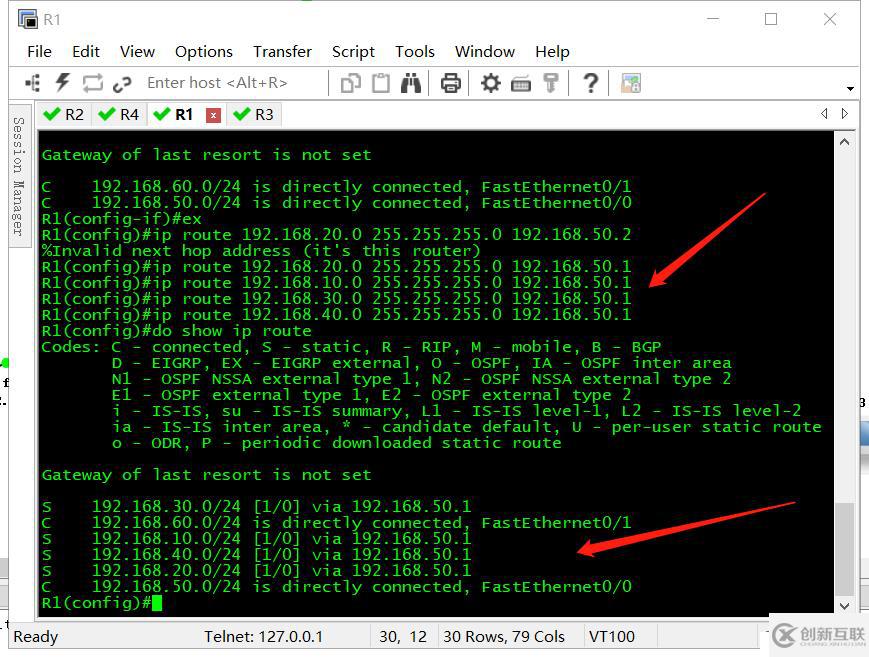Click the Quick Connect lightning icon
This screenshot has width=869, height=657.
(63, 83)
